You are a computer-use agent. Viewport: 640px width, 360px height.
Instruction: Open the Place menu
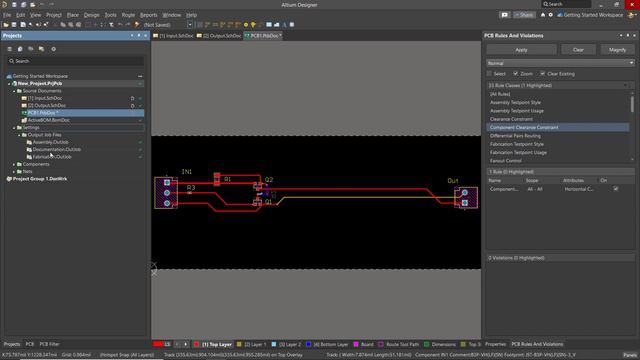pos(73,15)
